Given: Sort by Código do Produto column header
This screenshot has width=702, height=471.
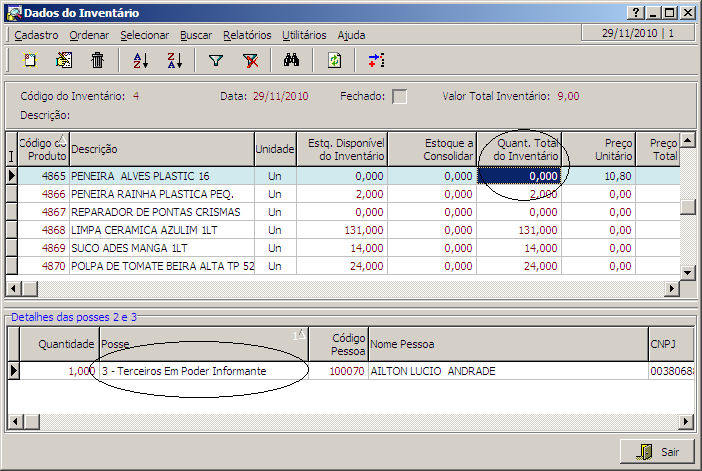Looking at the screenshot, I should click(x=43, y=149).
